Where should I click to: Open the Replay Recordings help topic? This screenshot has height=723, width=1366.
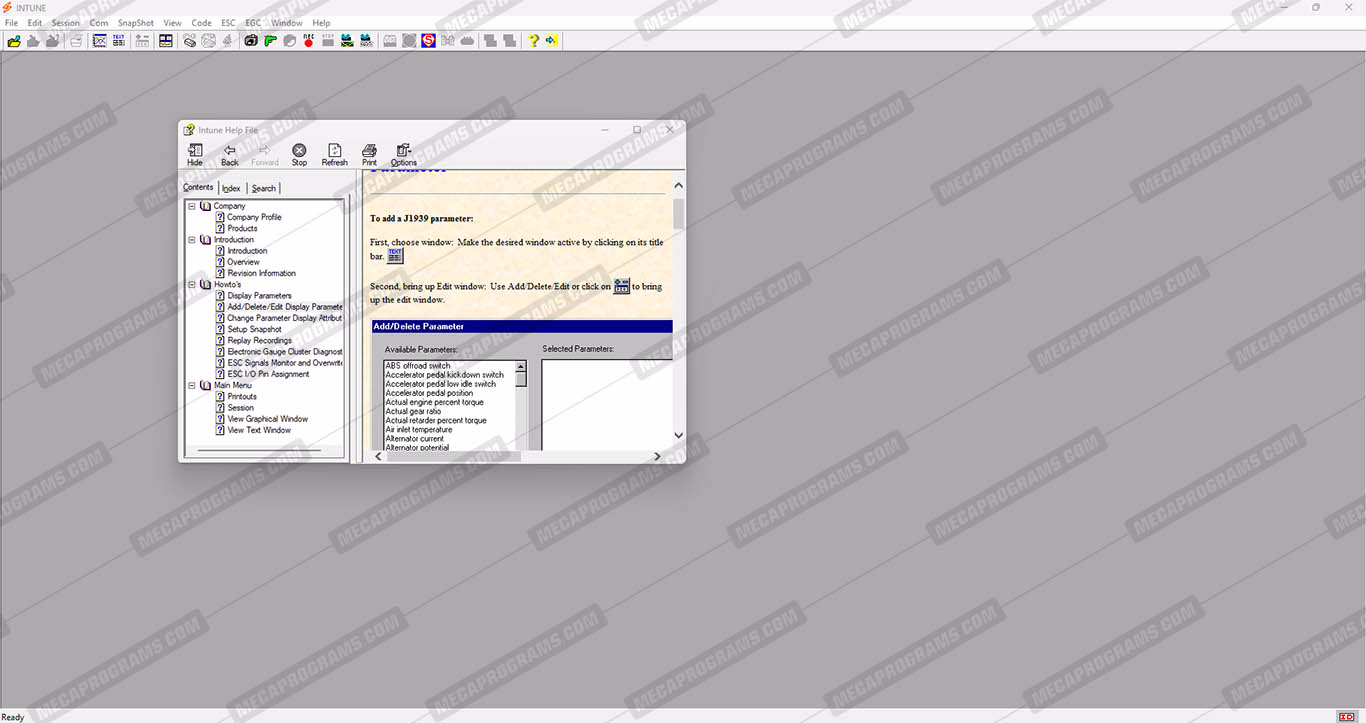coord(259,340)
